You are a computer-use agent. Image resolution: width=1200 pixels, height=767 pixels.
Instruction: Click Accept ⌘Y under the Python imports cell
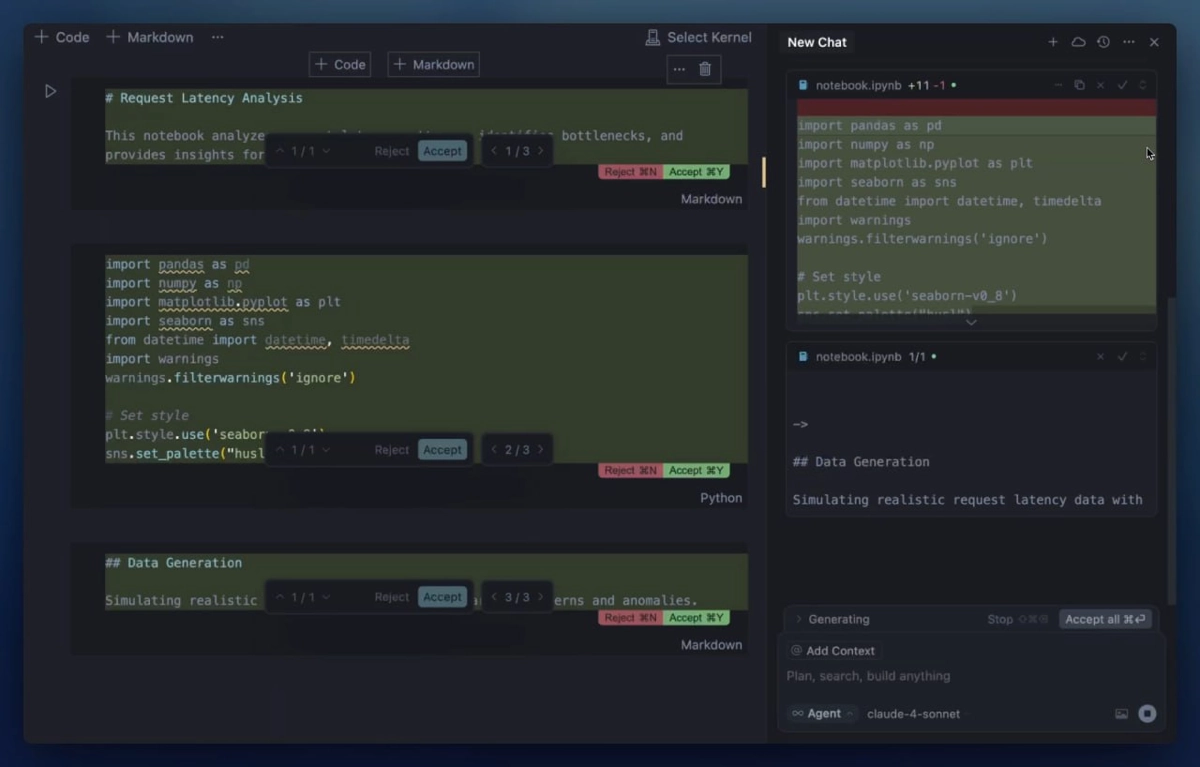point(696,471)
